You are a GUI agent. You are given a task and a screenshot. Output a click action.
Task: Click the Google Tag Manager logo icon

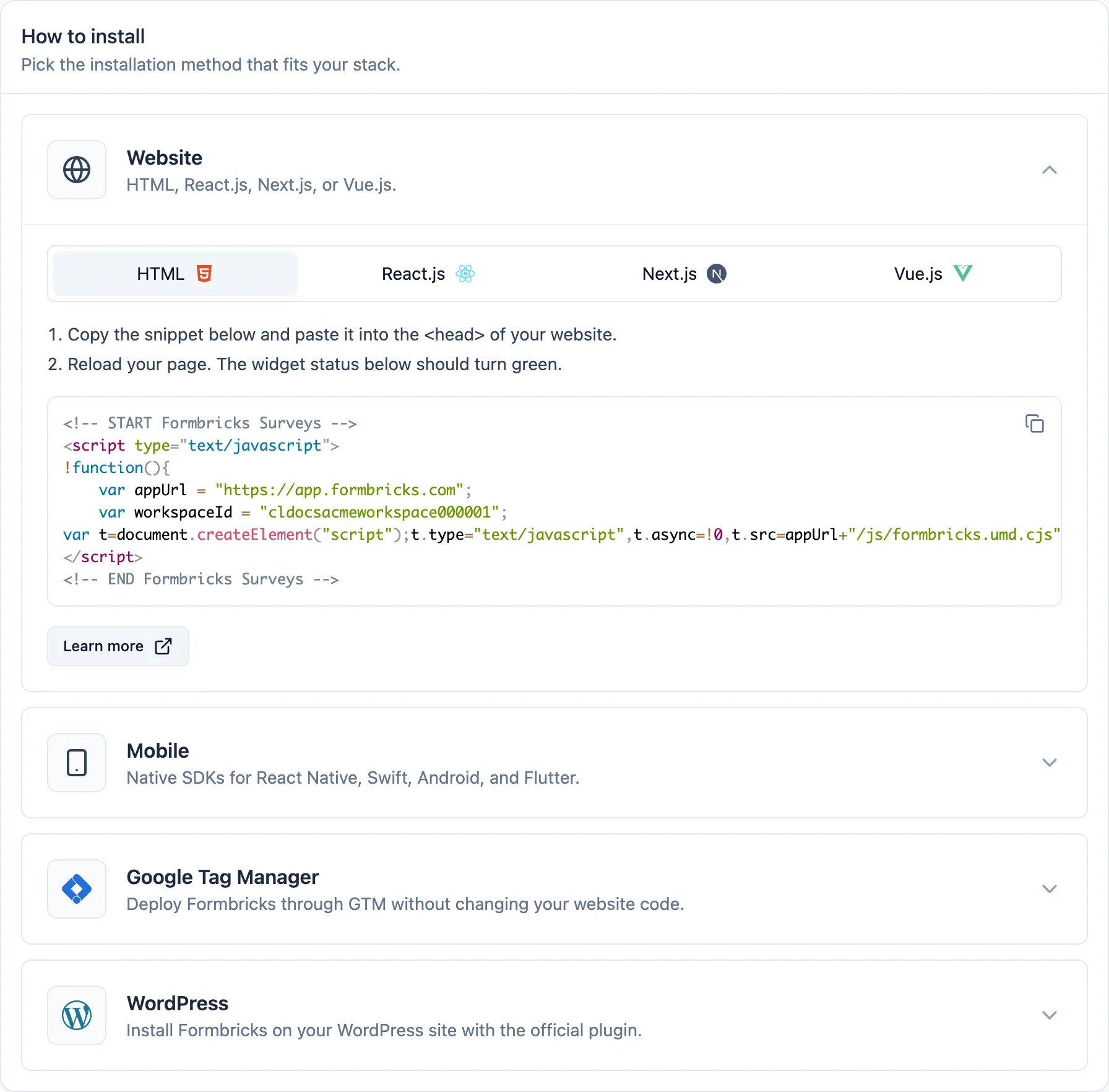(77, 889)
